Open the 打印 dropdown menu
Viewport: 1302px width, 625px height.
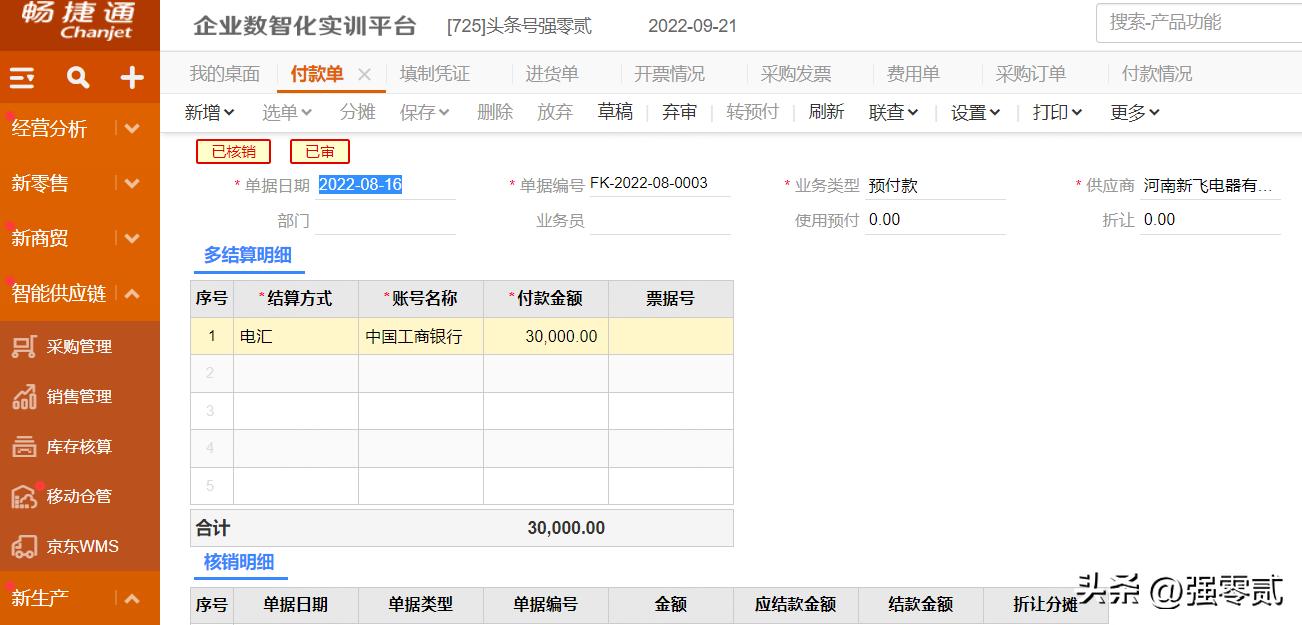(1055, 112)
